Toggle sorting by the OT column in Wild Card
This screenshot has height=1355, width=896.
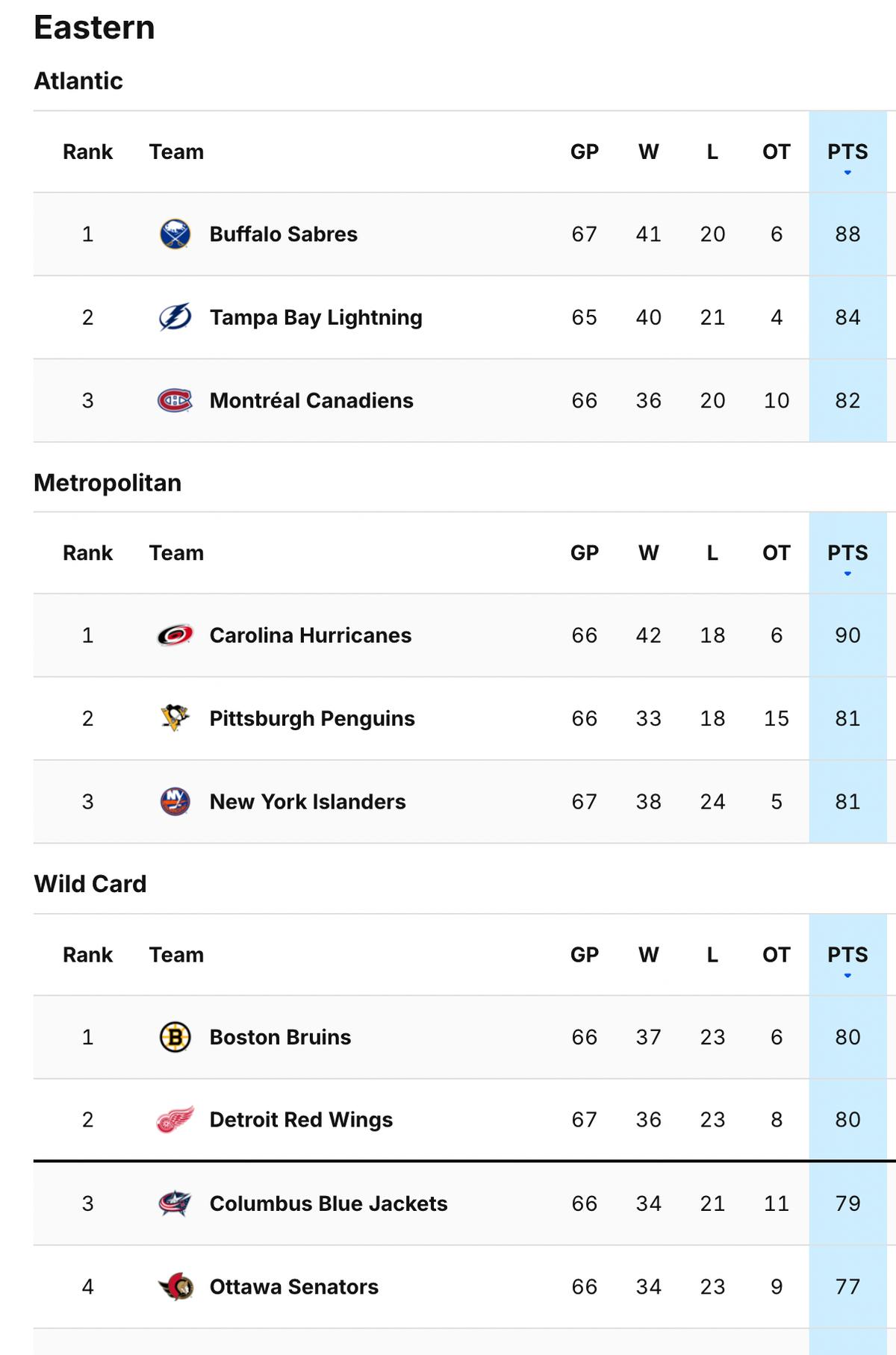pos(775,955)
